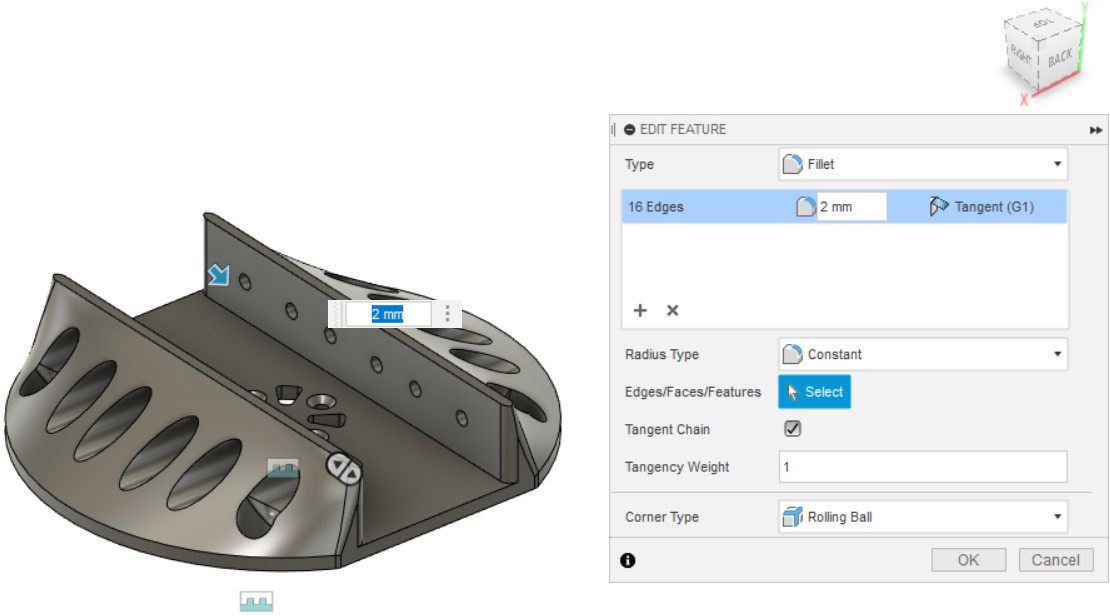Toggle the Tangent Chain checkbox
The image size is (1110, 616).
coord(792,428)
